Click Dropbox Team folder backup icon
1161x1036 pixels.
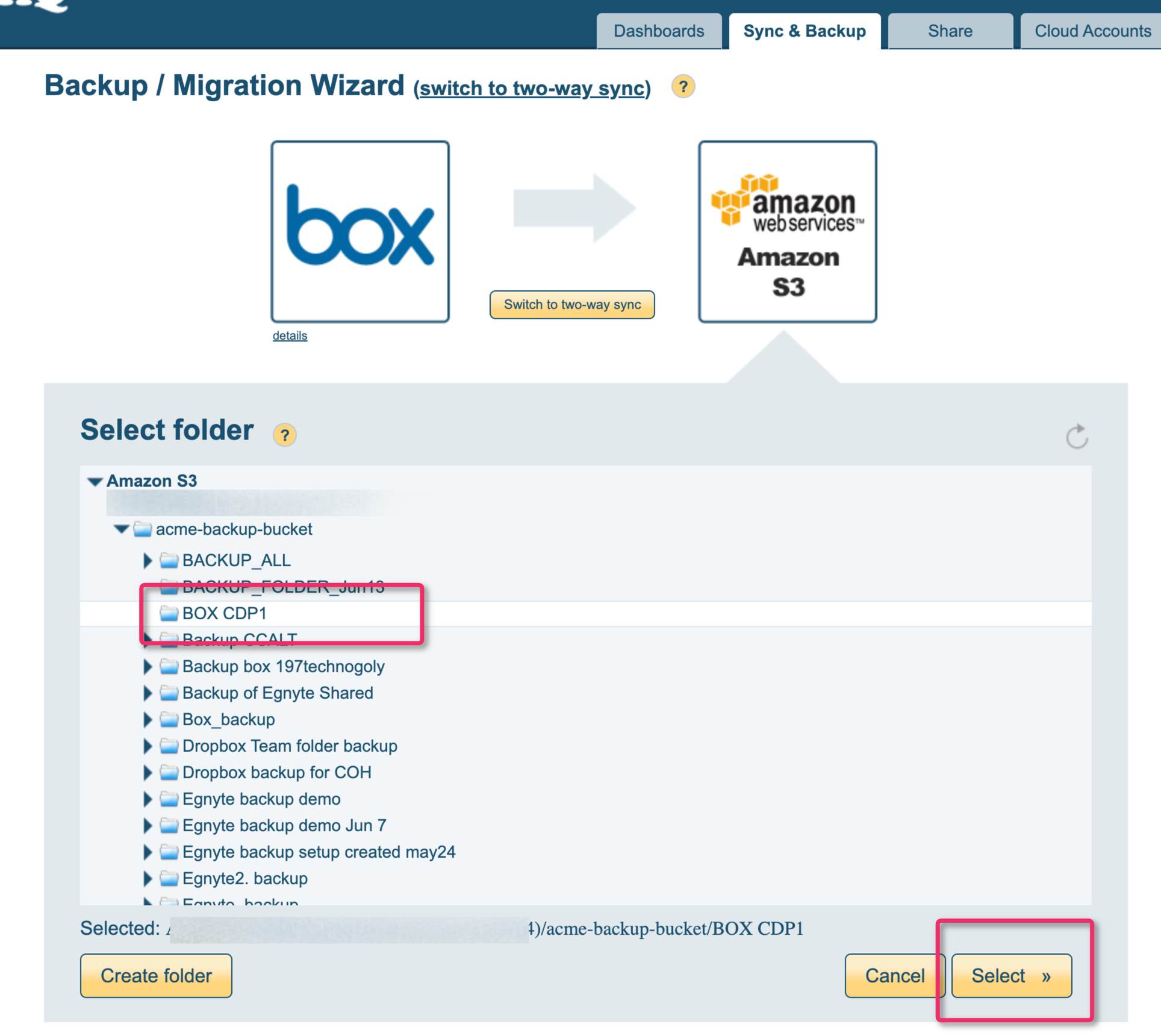pyautogui.click(x=169, y=746)
